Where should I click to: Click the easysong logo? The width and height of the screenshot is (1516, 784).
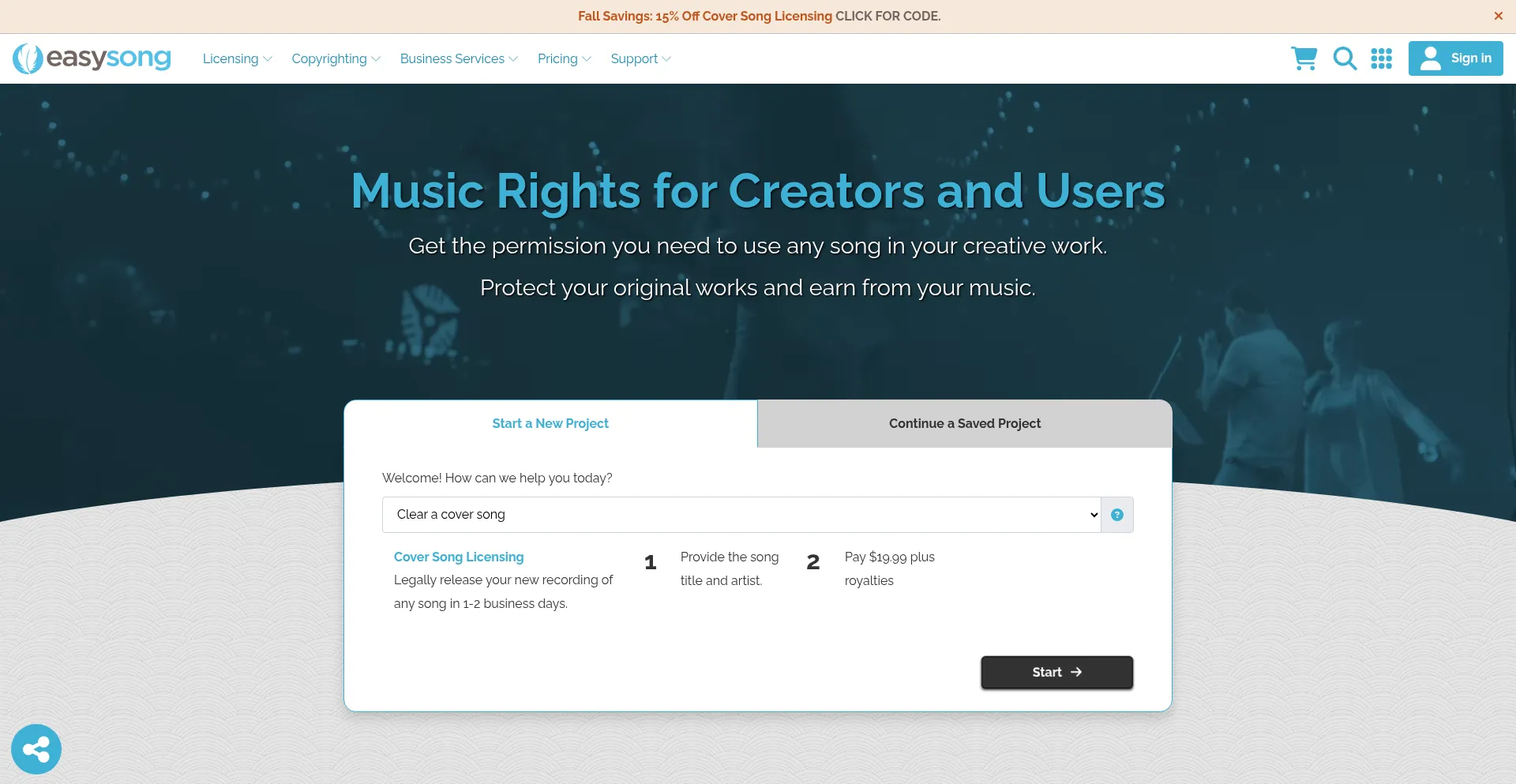click(92, 58)
